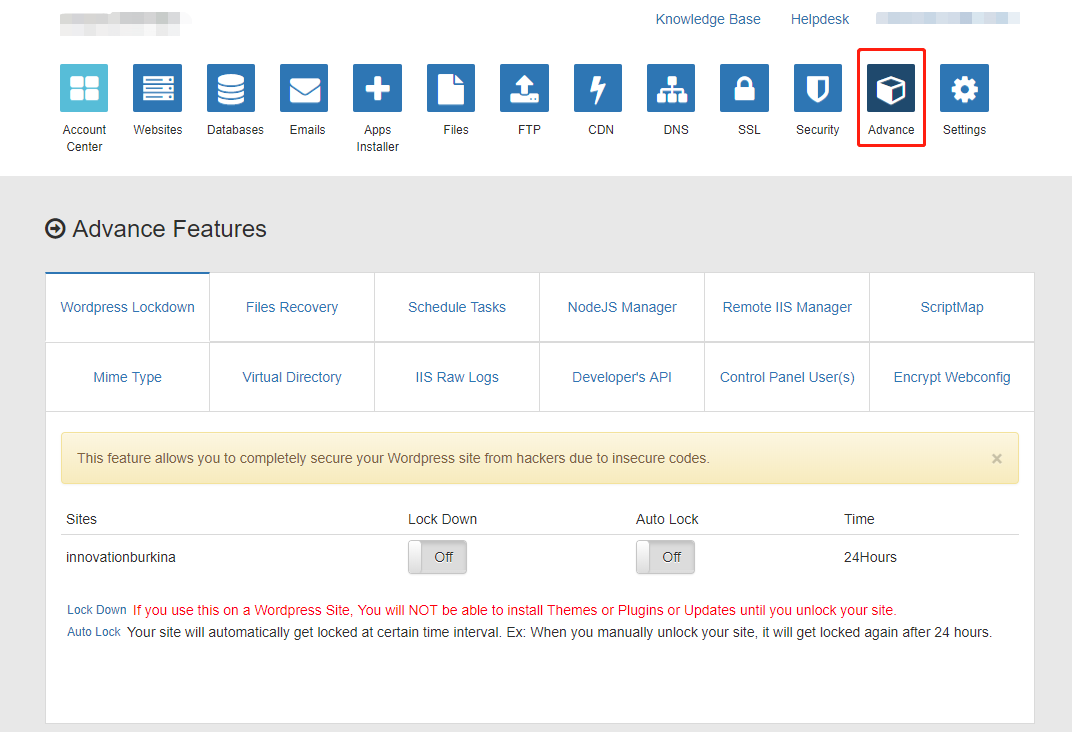Open FTP settings

tap(524, 88)
